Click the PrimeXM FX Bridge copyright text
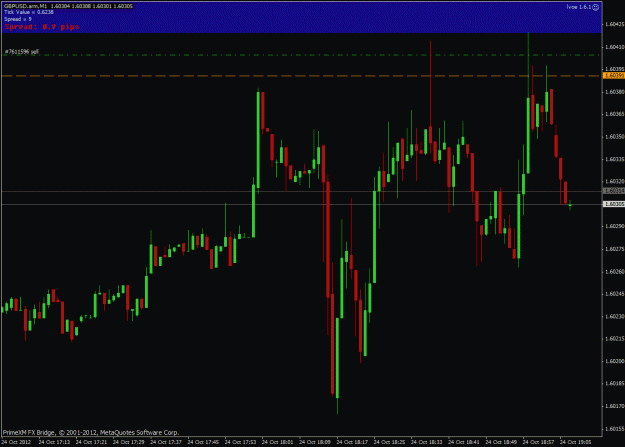 [91, 433]
